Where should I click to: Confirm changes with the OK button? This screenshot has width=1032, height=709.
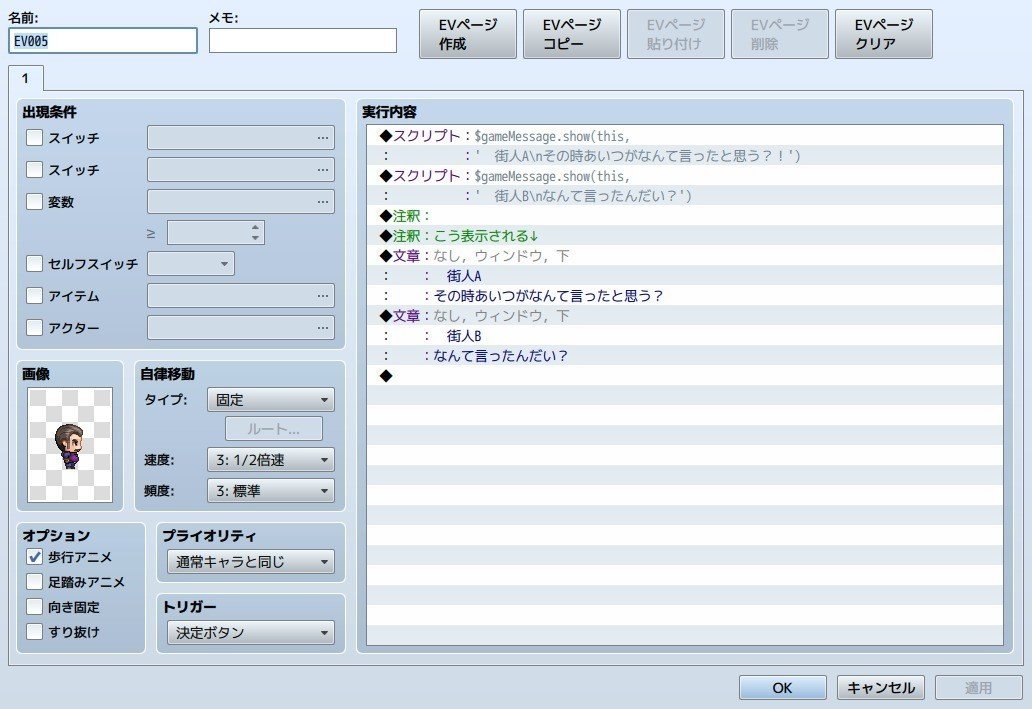pos(782,687)
